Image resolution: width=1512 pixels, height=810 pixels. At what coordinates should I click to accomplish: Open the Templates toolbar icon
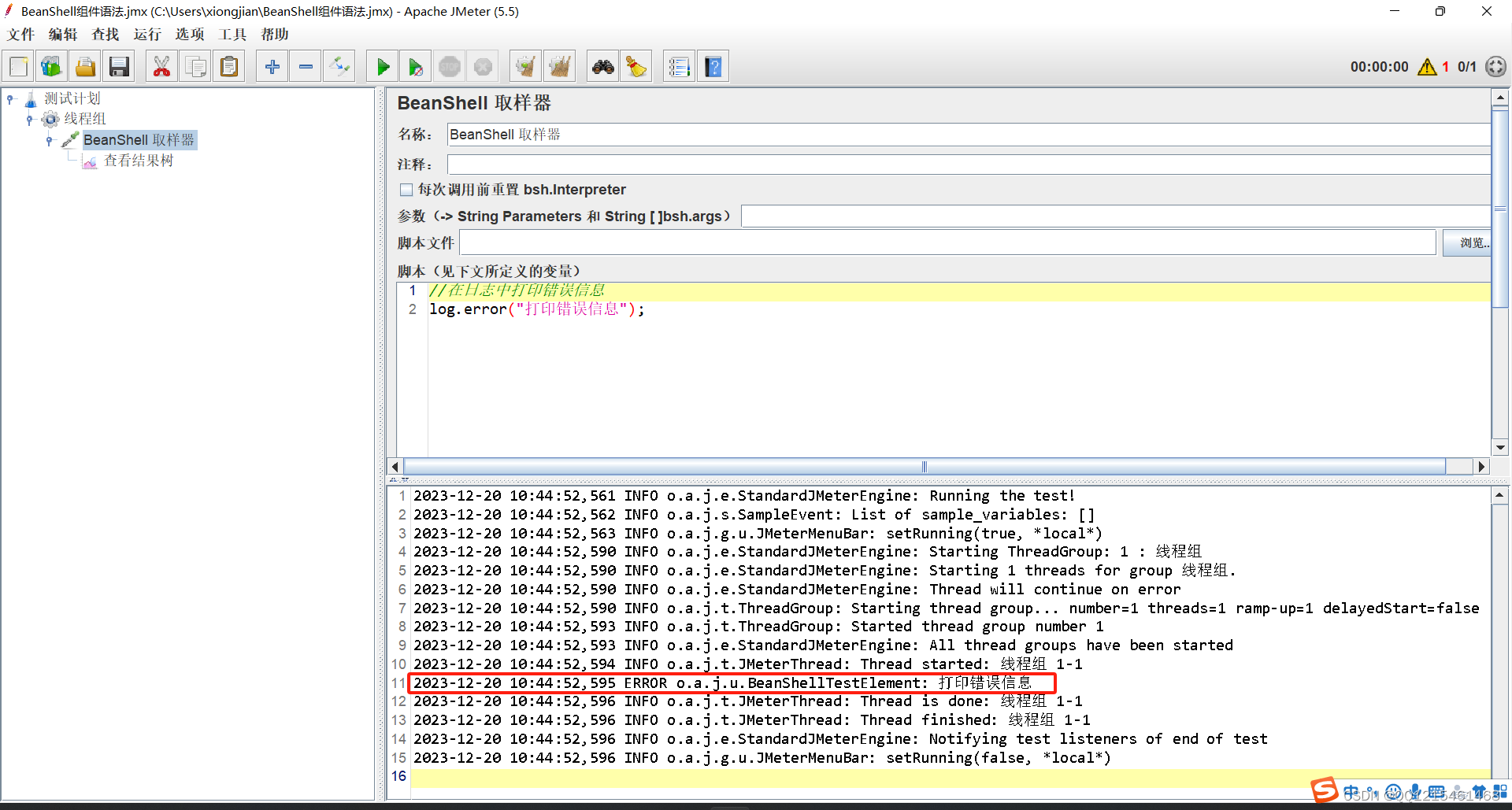[51, 67]
